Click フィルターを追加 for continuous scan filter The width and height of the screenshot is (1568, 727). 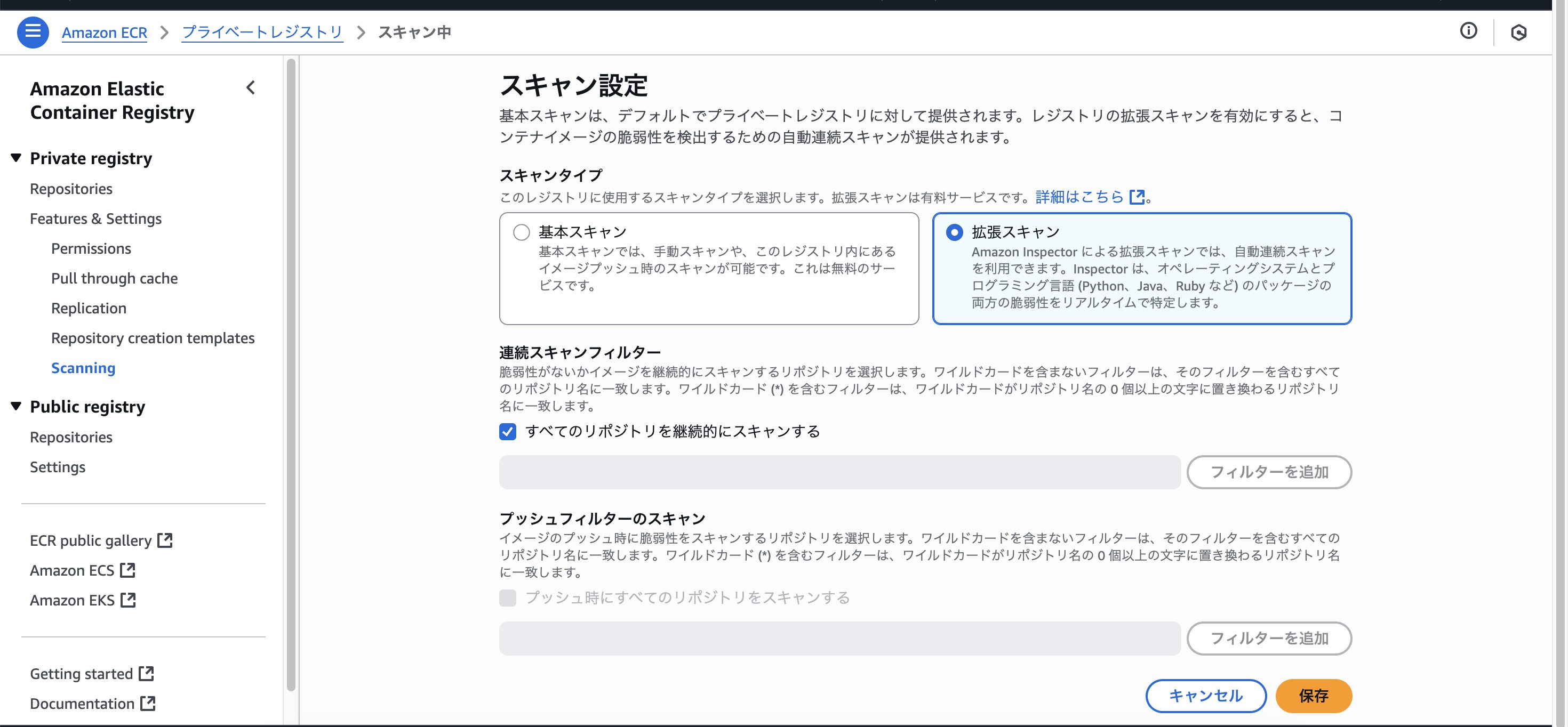coord(1269,472)
